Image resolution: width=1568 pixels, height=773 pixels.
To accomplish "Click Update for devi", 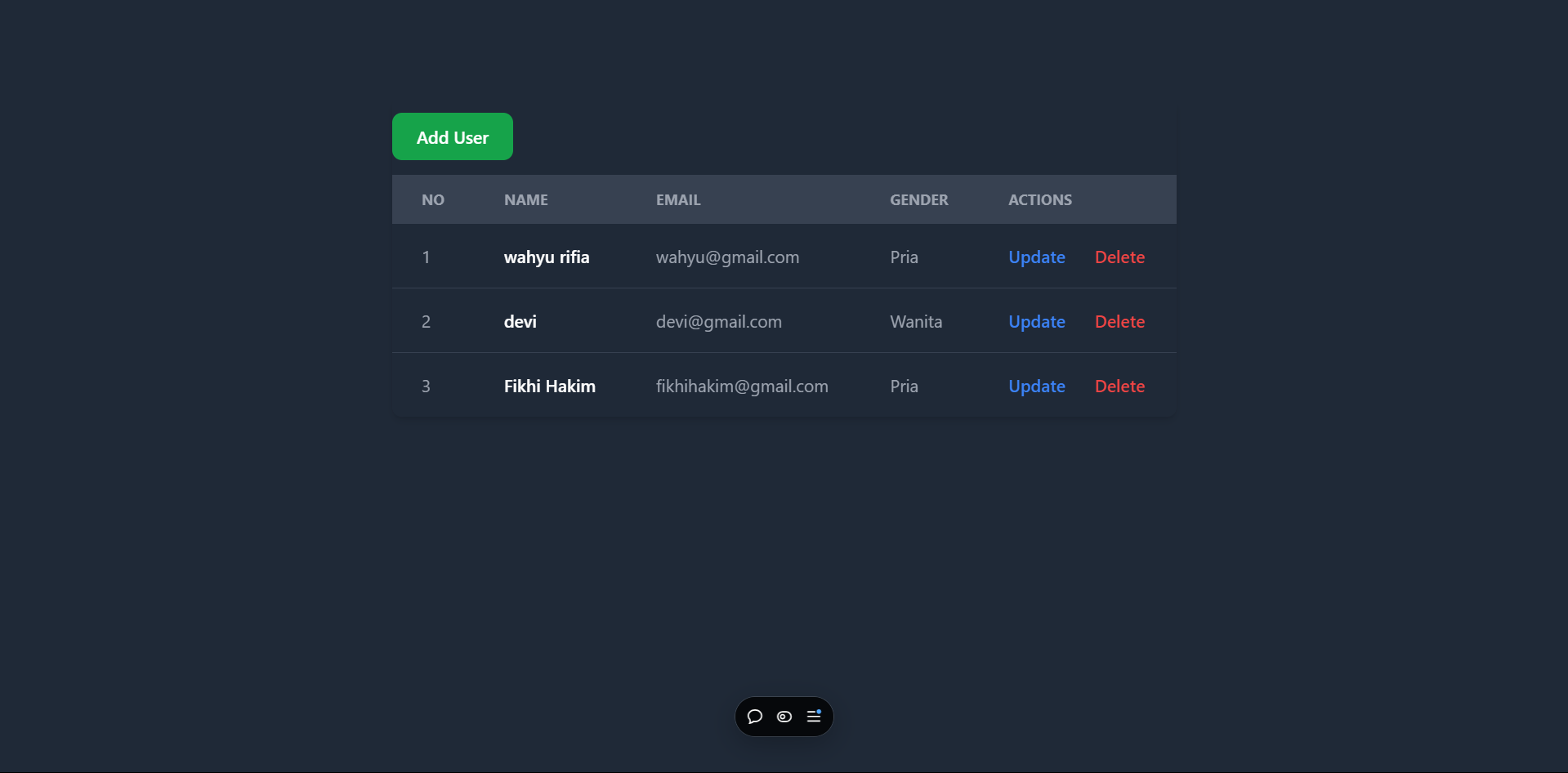I will coord(1036,322).
